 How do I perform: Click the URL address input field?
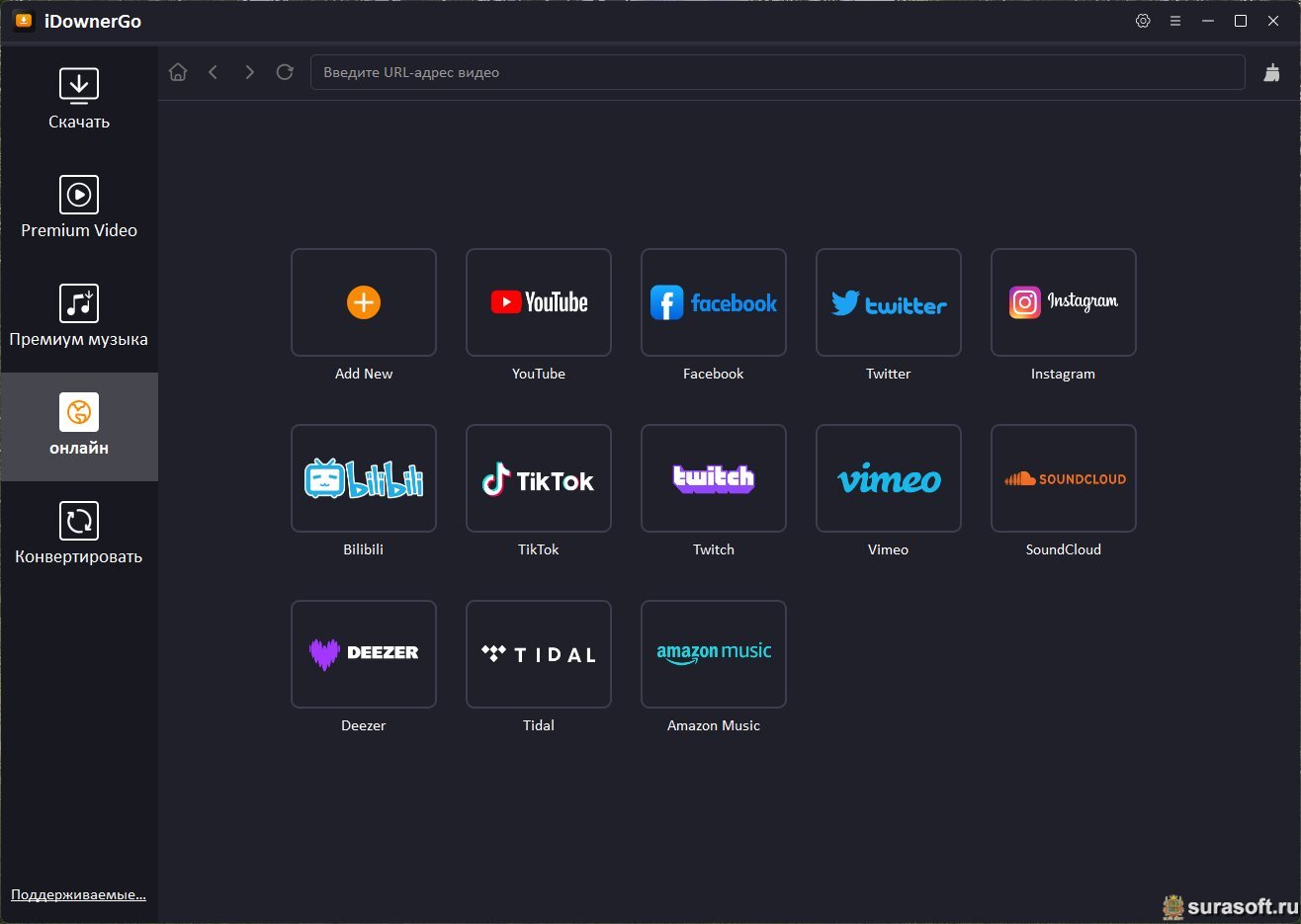pyautogui.click(x=777, y=72)
